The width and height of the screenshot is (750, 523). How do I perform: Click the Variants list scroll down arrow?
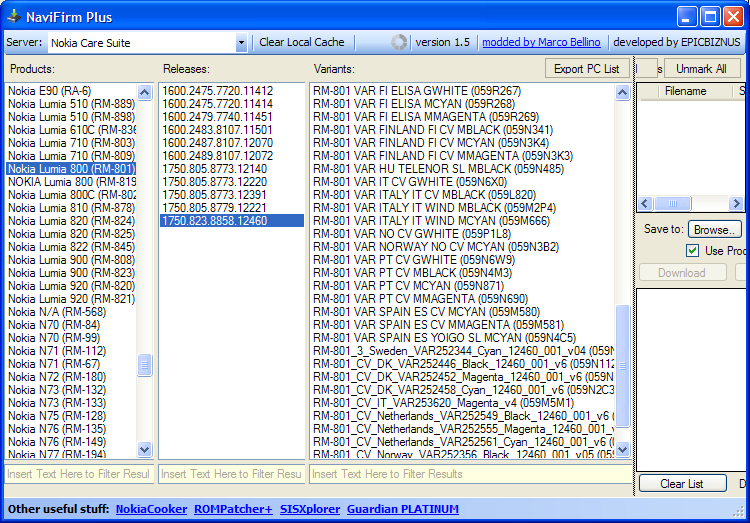coord(622,449)
